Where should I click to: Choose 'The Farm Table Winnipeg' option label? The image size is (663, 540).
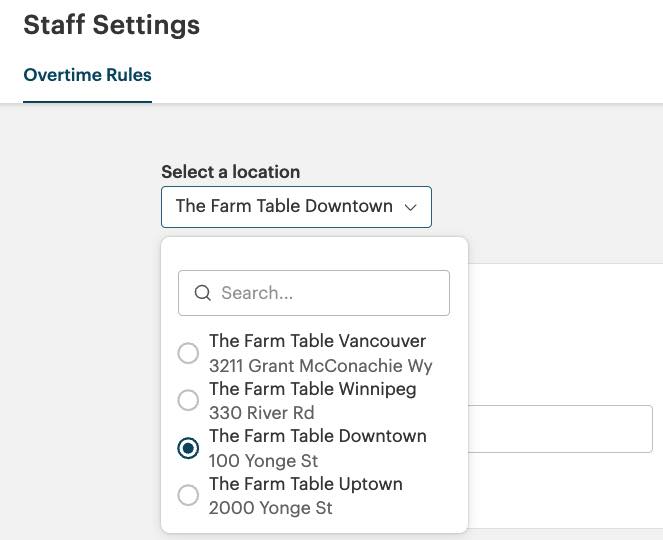pos(312,388)
